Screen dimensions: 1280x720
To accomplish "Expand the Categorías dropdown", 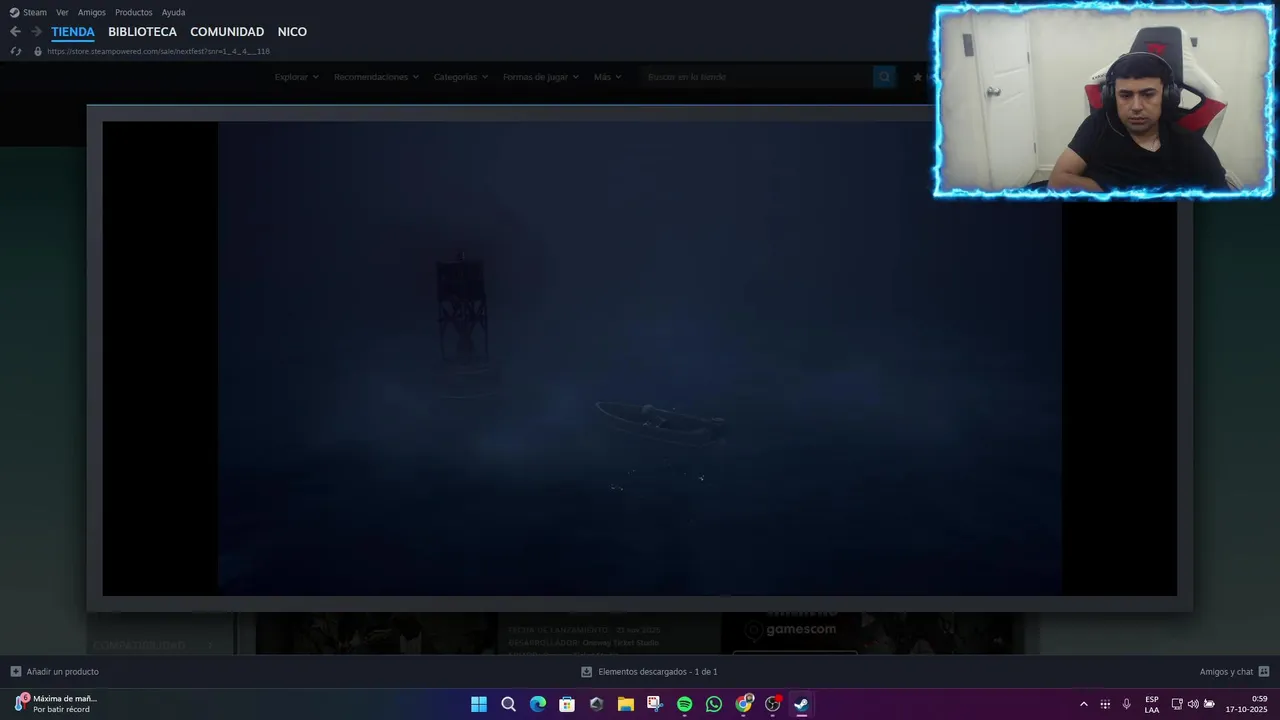I will coord(461,77).
